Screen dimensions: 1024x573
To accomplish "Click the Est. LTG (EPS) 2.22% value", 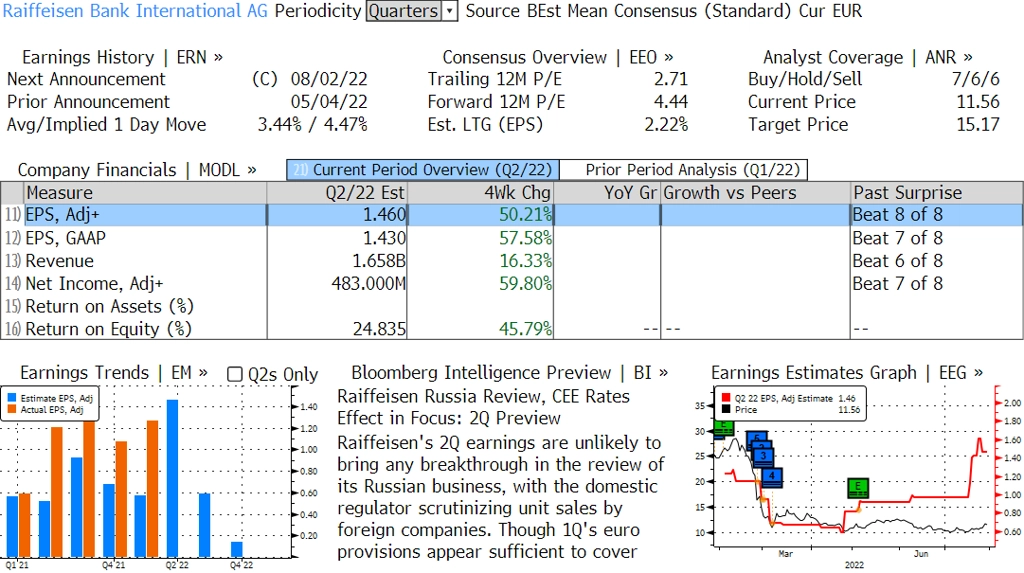I will (666, 125).
